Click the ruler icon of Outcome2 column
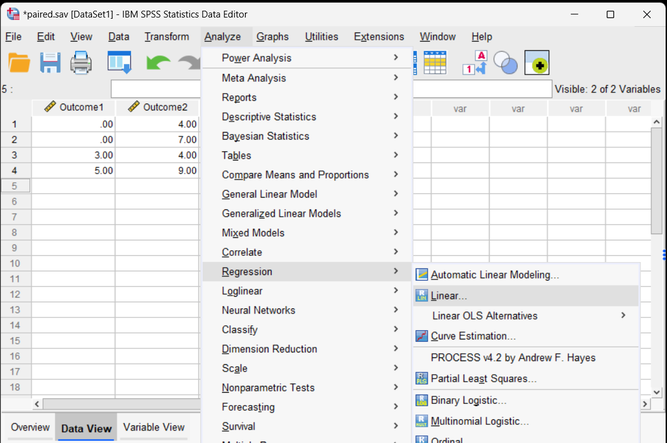Viewport: 667px width, 443px height. pyautogui.click(x=134, y=106)
